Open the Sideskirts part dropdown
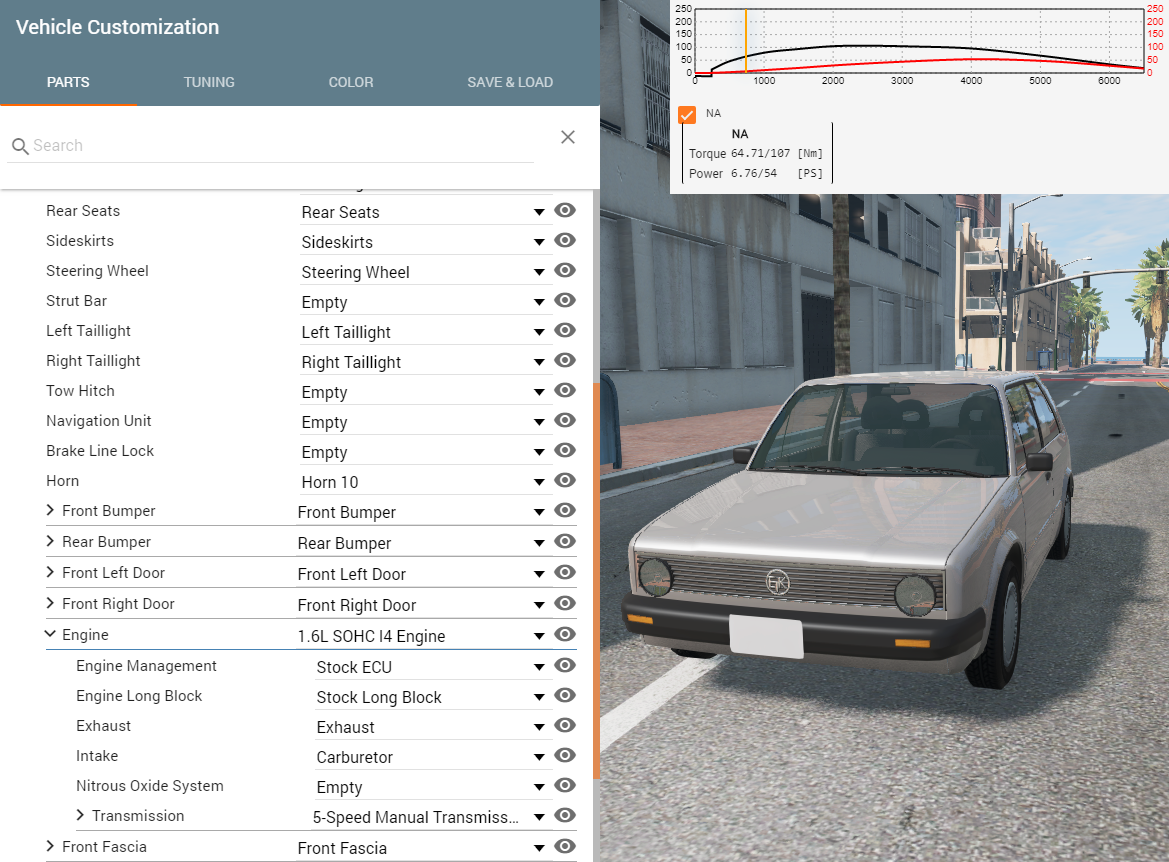Screen dimensions: 1169x862 coord(426,242)
